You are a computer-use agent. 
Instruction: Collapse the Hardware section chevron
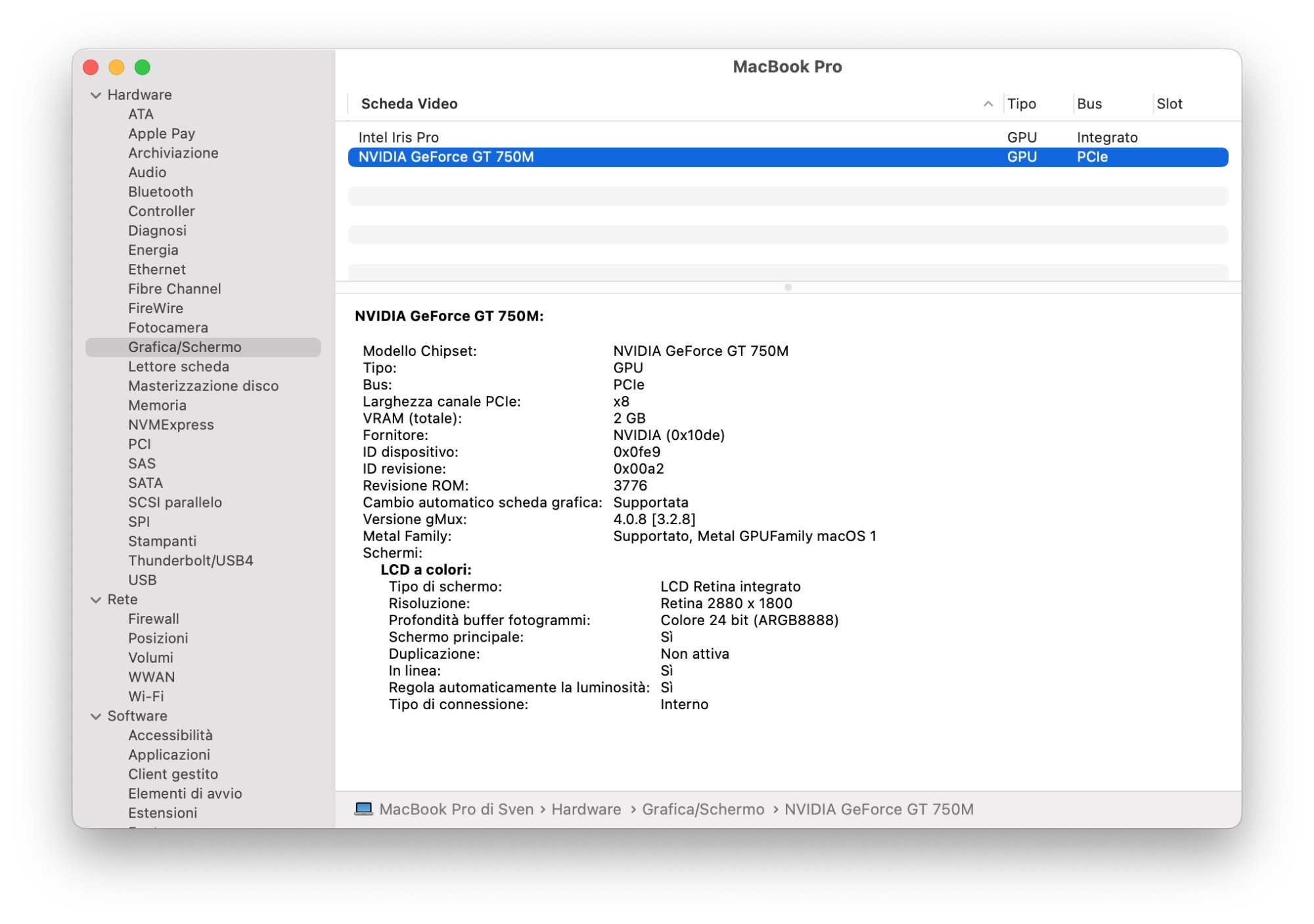tap(96, 95)
